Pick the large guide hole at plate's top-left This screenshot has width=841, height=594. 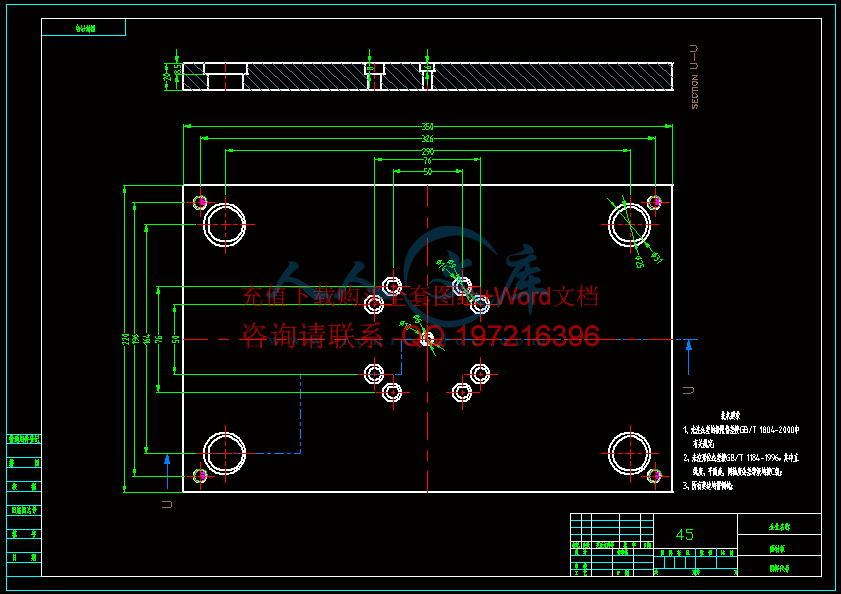(x=225, y=224)
